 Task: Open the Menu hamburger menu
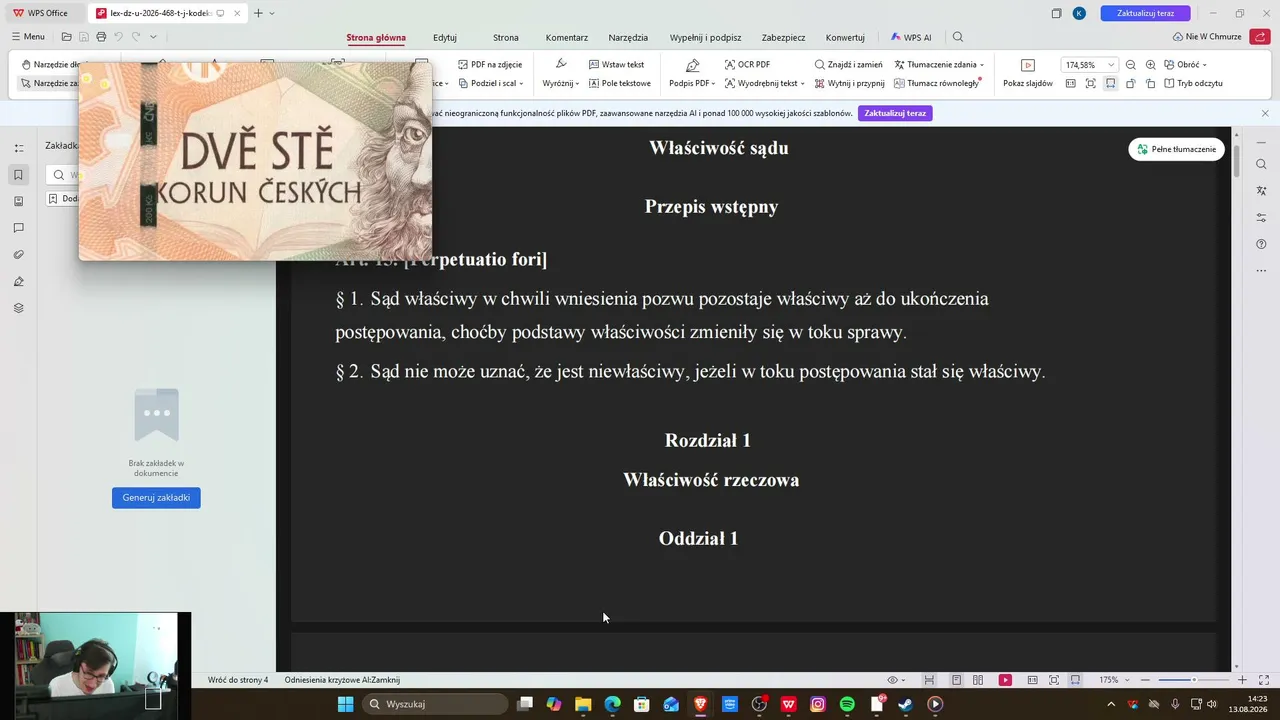pyautogui.click(x=28, y=37)
